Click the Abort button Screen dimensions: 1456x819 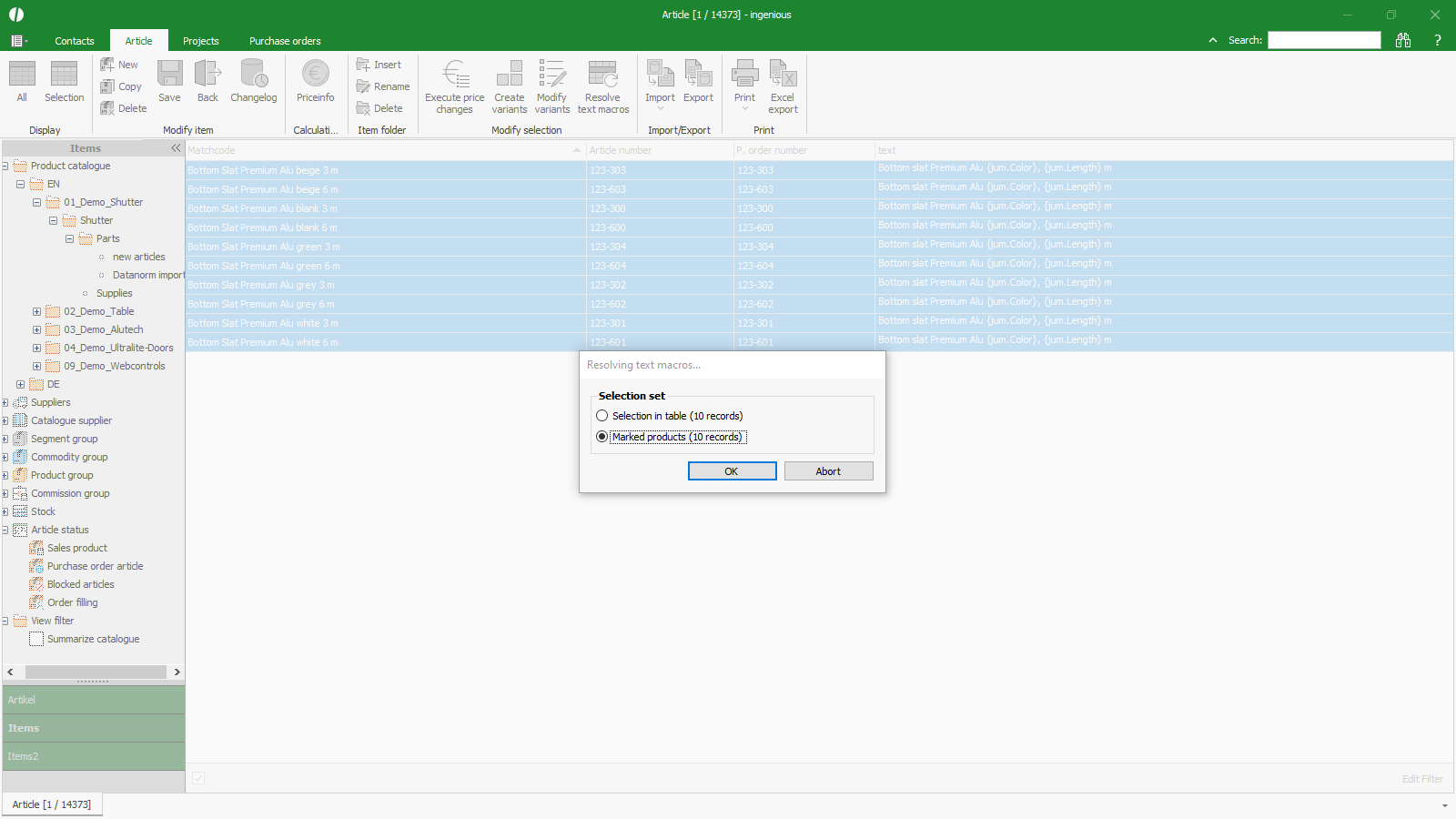click(x=828, y=471)
